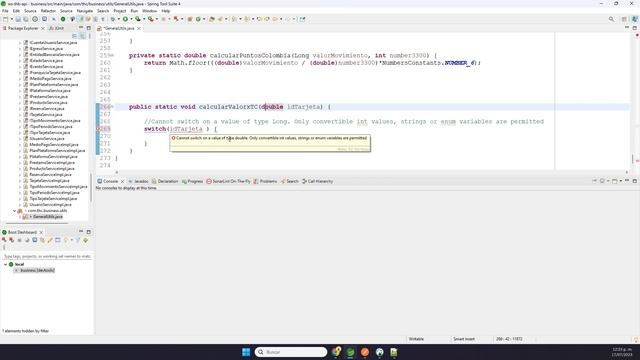Select IProductoService.java in Package Explorer

[x=48, y=102]
